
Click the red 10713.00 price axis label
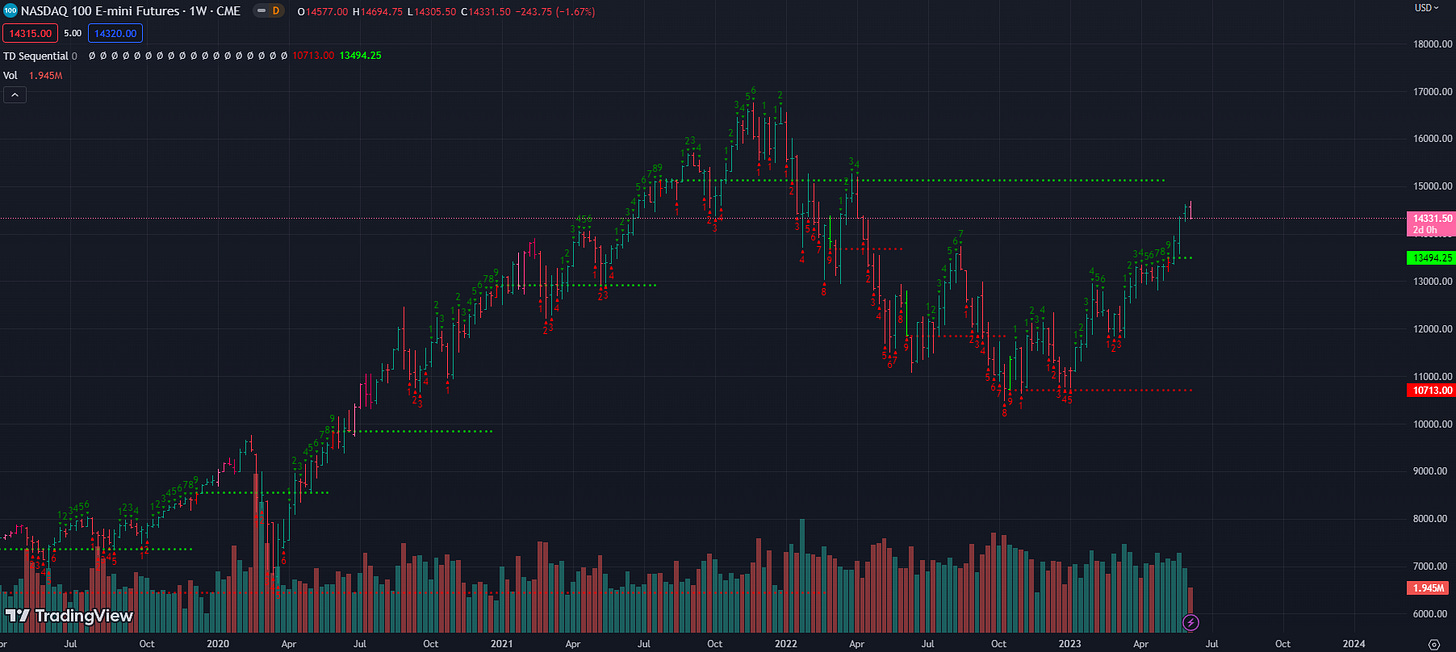pyautogui.click(x=1431, y=390)
